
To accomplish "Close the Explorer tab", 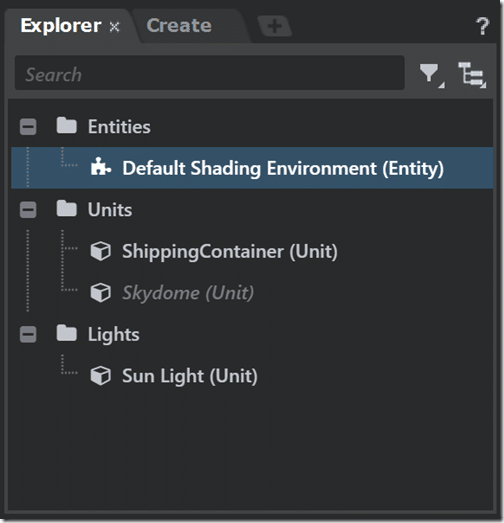I will [x=114, y=27].
